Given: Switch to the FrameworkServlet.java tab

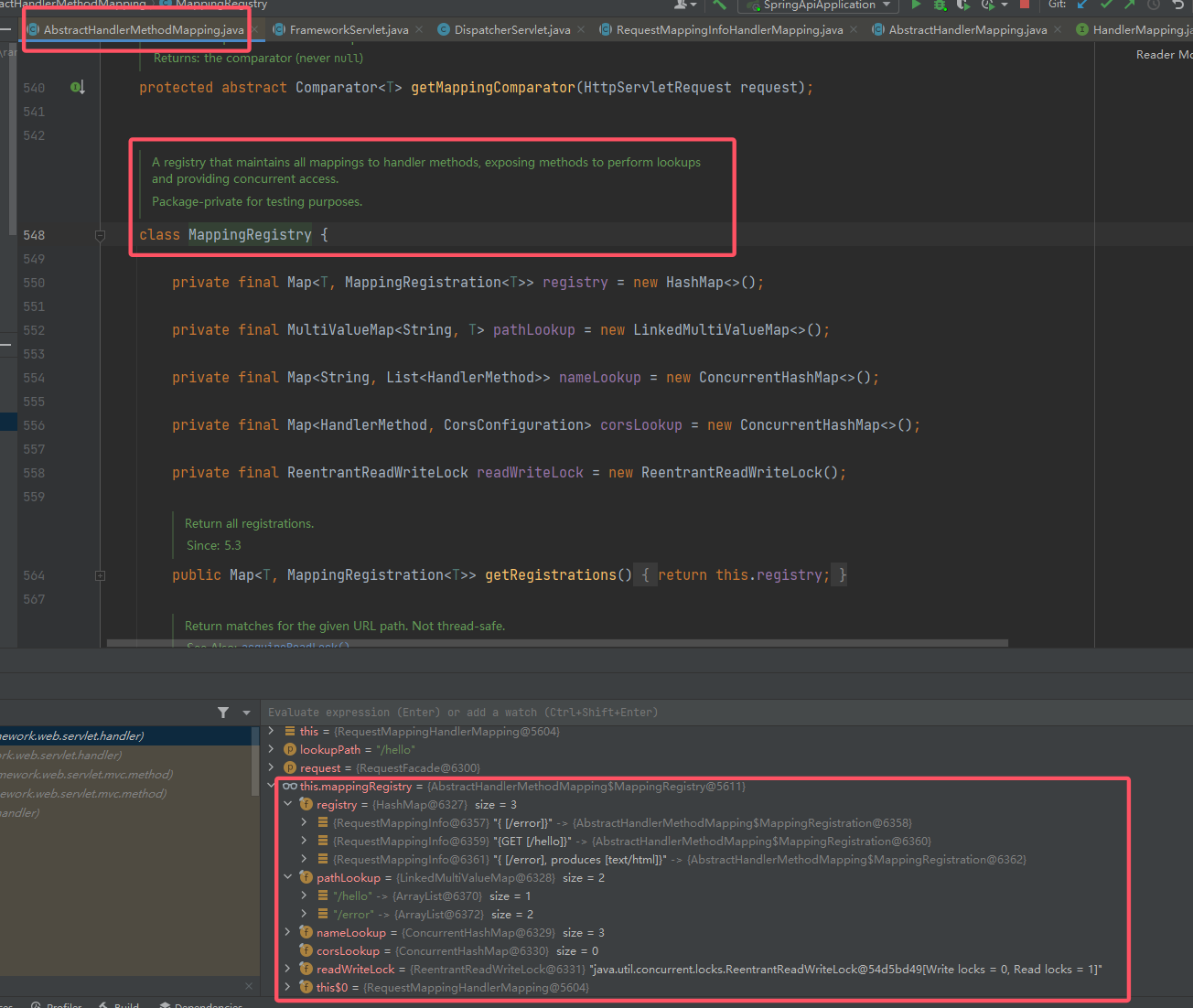Looking at the screenshot, I should pos(349,30).
